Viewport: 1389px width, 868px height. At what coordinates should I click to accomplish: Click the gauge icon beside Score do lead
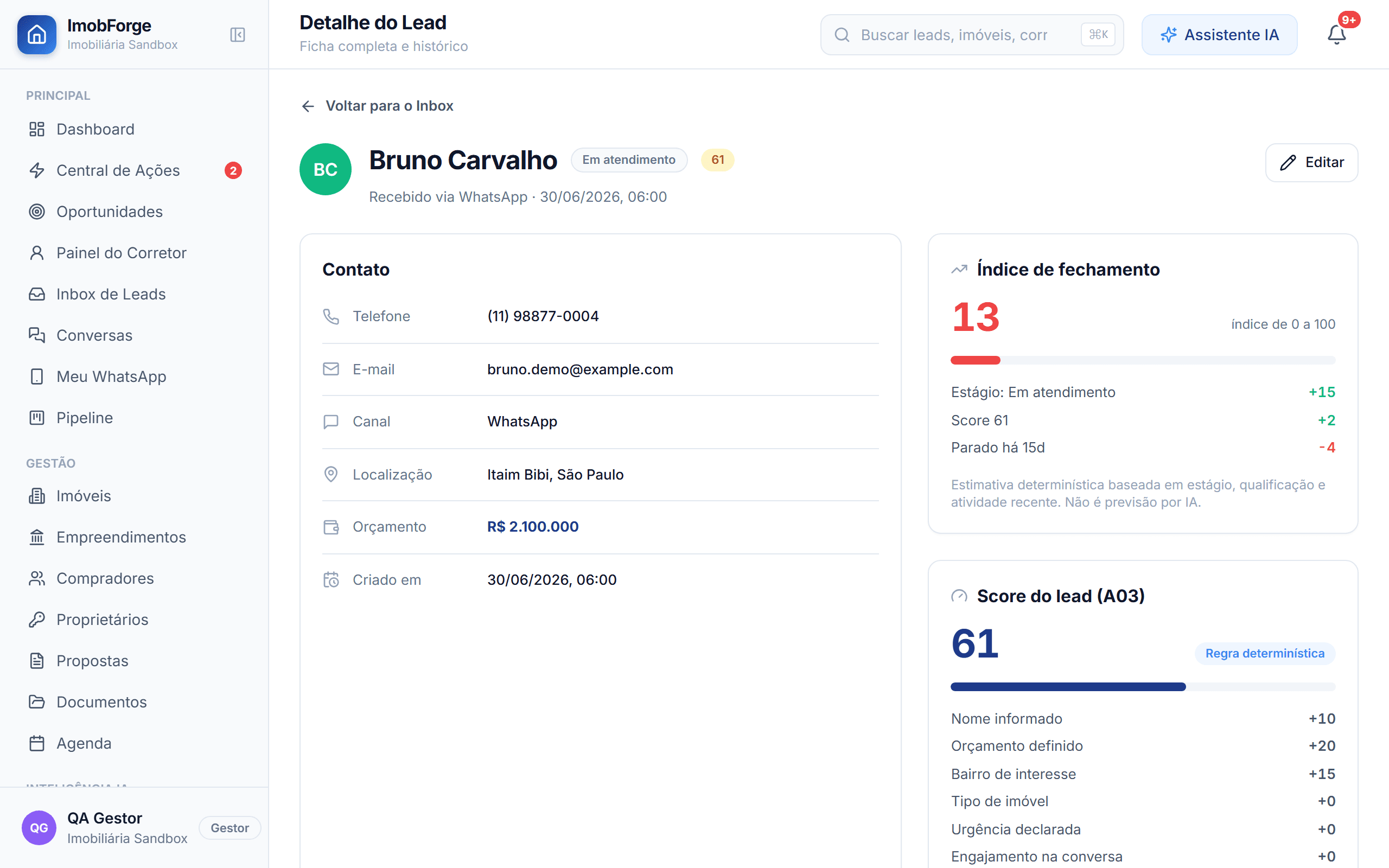[x=959, y=596]
